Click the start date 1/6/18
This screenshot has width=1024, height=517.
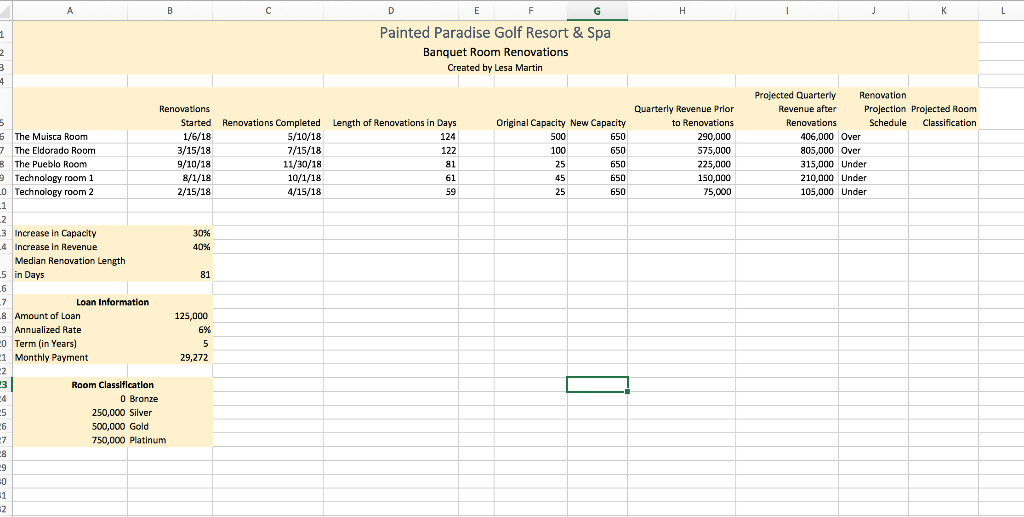[170, 136]
